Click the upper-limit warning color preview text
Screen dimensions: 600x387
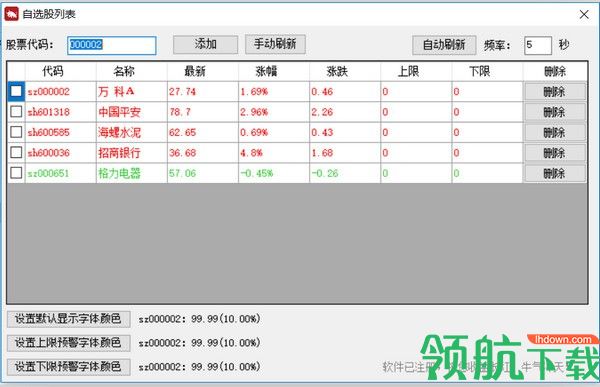[x=199, y=343]
